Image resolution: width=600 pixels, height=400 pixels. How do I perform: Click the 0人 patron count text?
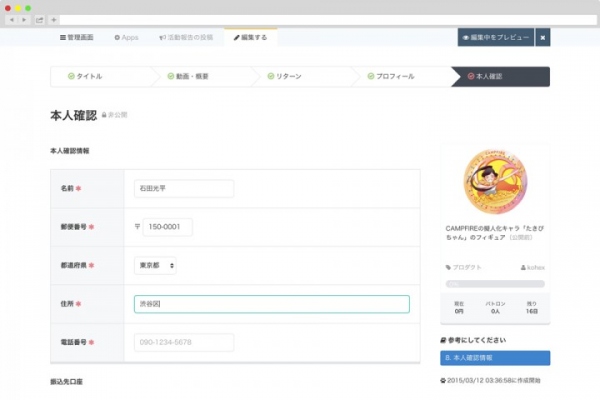tap(496, 312)
